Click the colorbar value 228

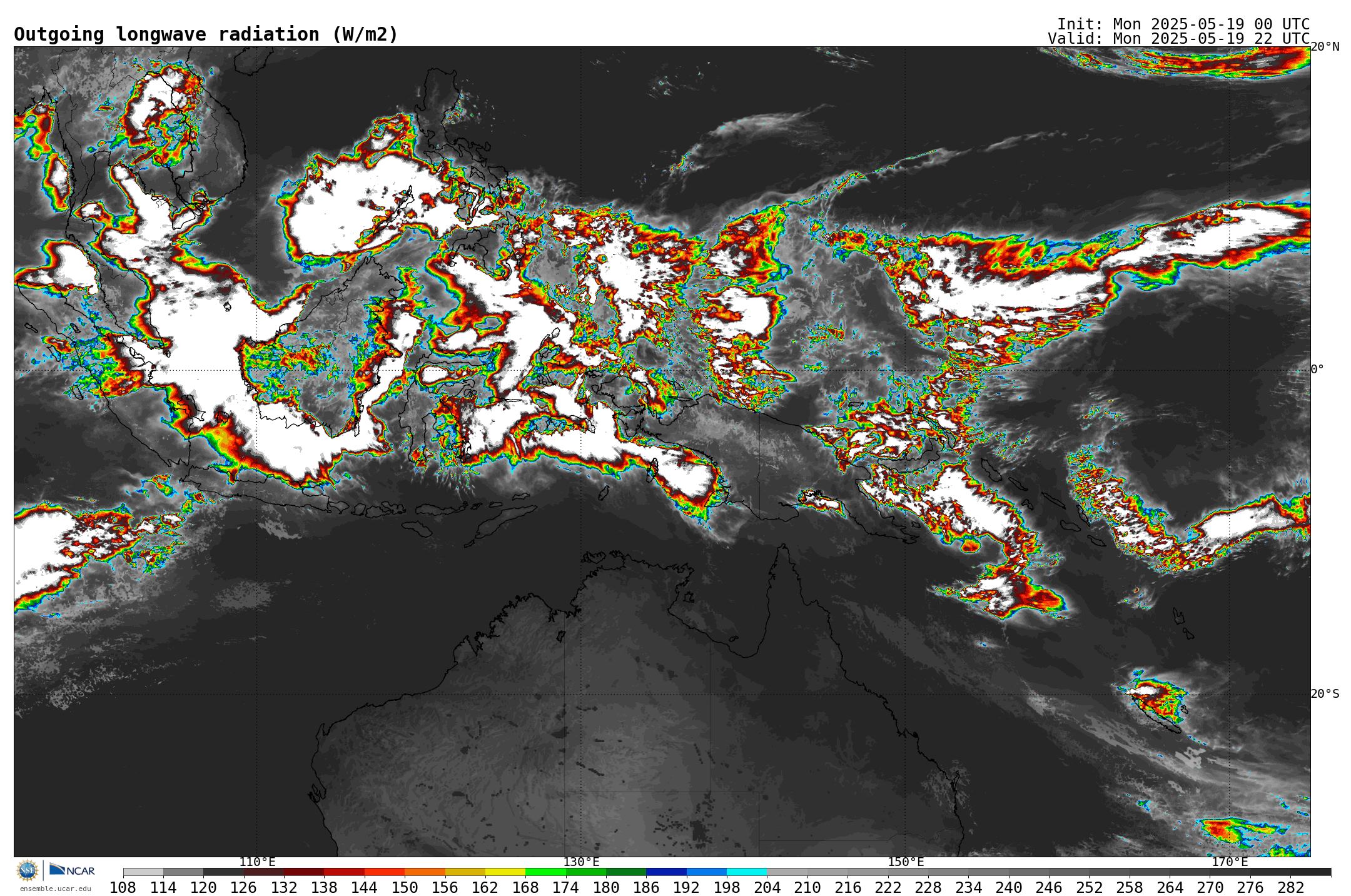[928, 888]
